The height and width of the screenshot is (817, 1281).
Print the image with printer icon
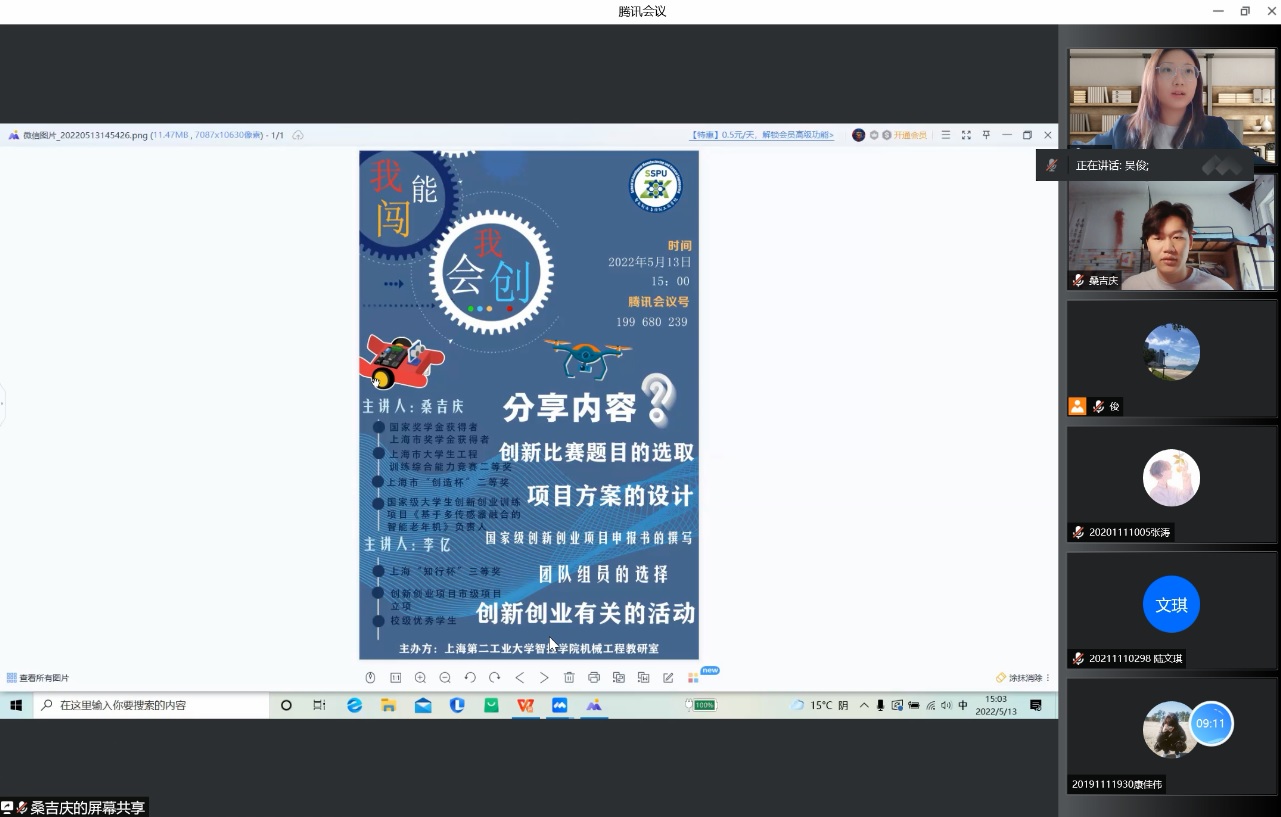click(x=594, y=678)
